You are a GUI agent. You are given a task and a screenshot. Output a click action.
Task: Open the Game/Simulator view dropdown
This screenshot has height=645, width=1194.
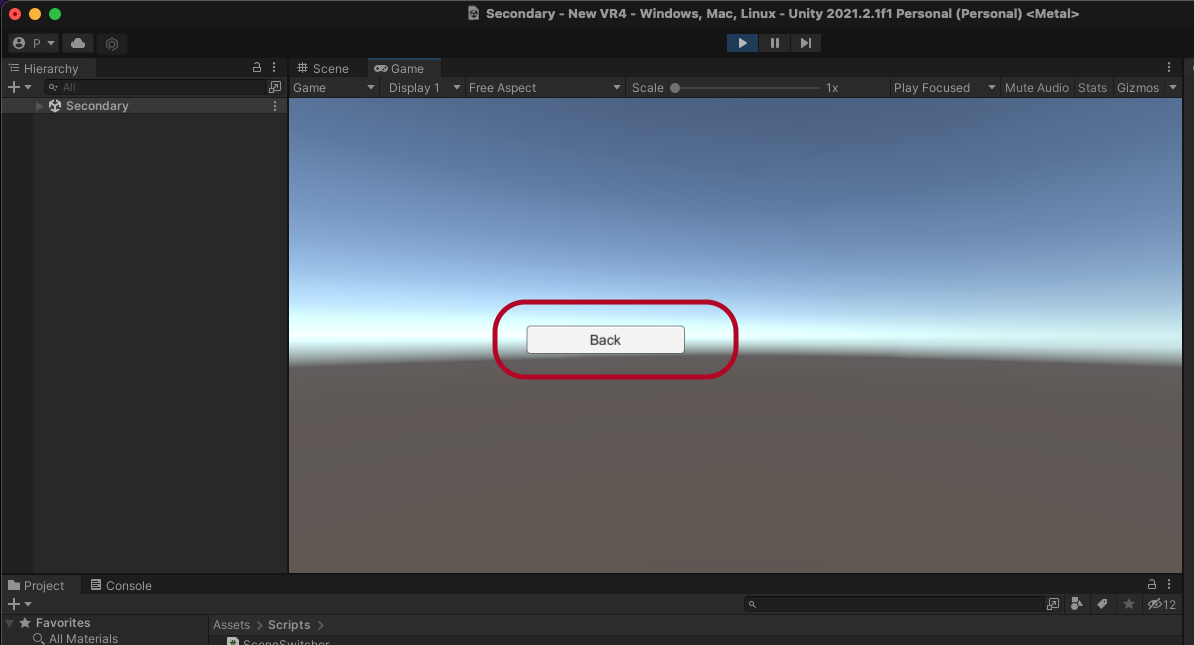tap(334, 88)
